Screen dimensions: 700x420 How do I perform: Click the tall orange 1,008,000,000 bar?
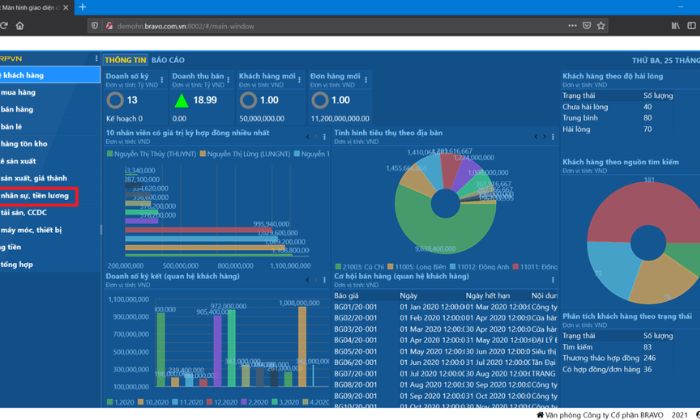pyautogui.click(x=302, y=346)
